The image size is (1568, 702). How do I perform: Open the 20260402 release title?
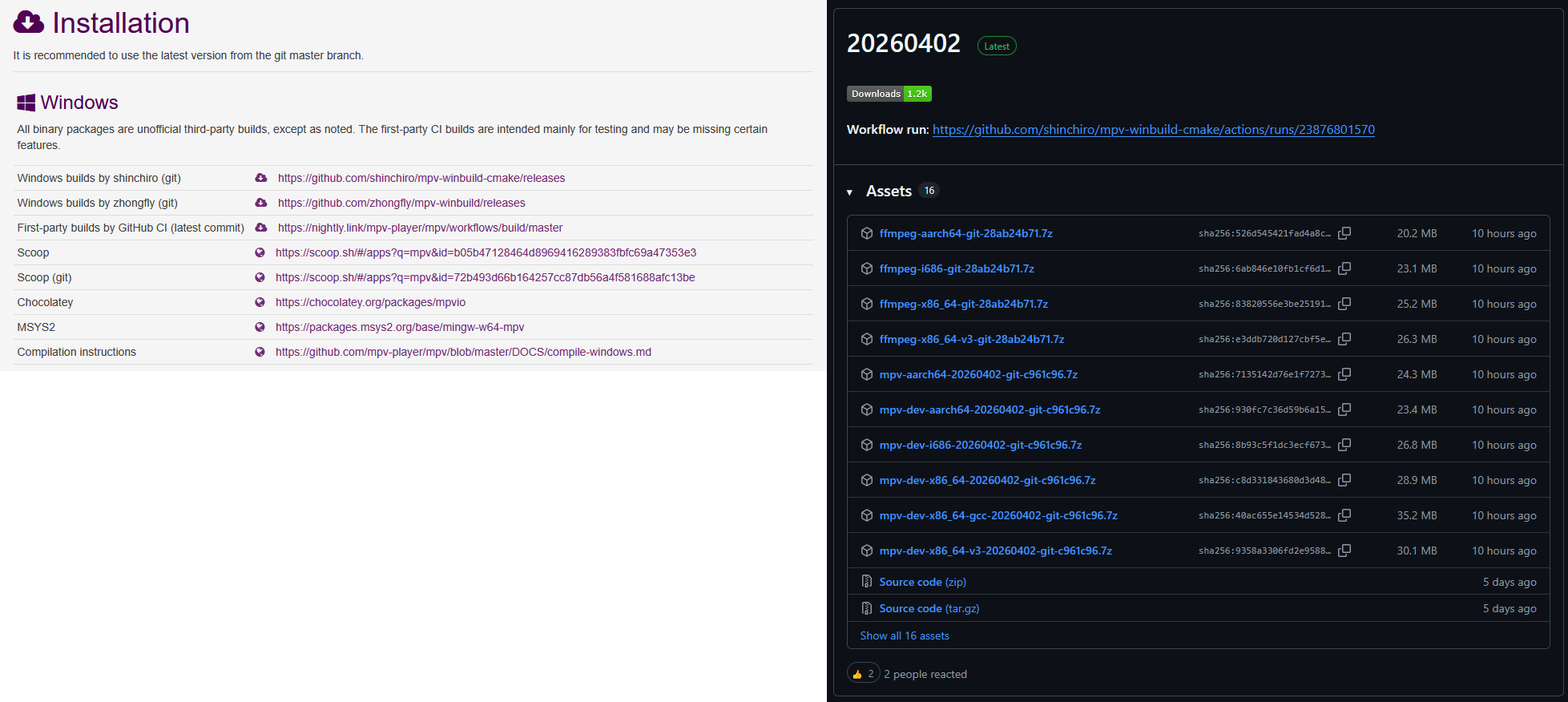[x=904, y=43]
